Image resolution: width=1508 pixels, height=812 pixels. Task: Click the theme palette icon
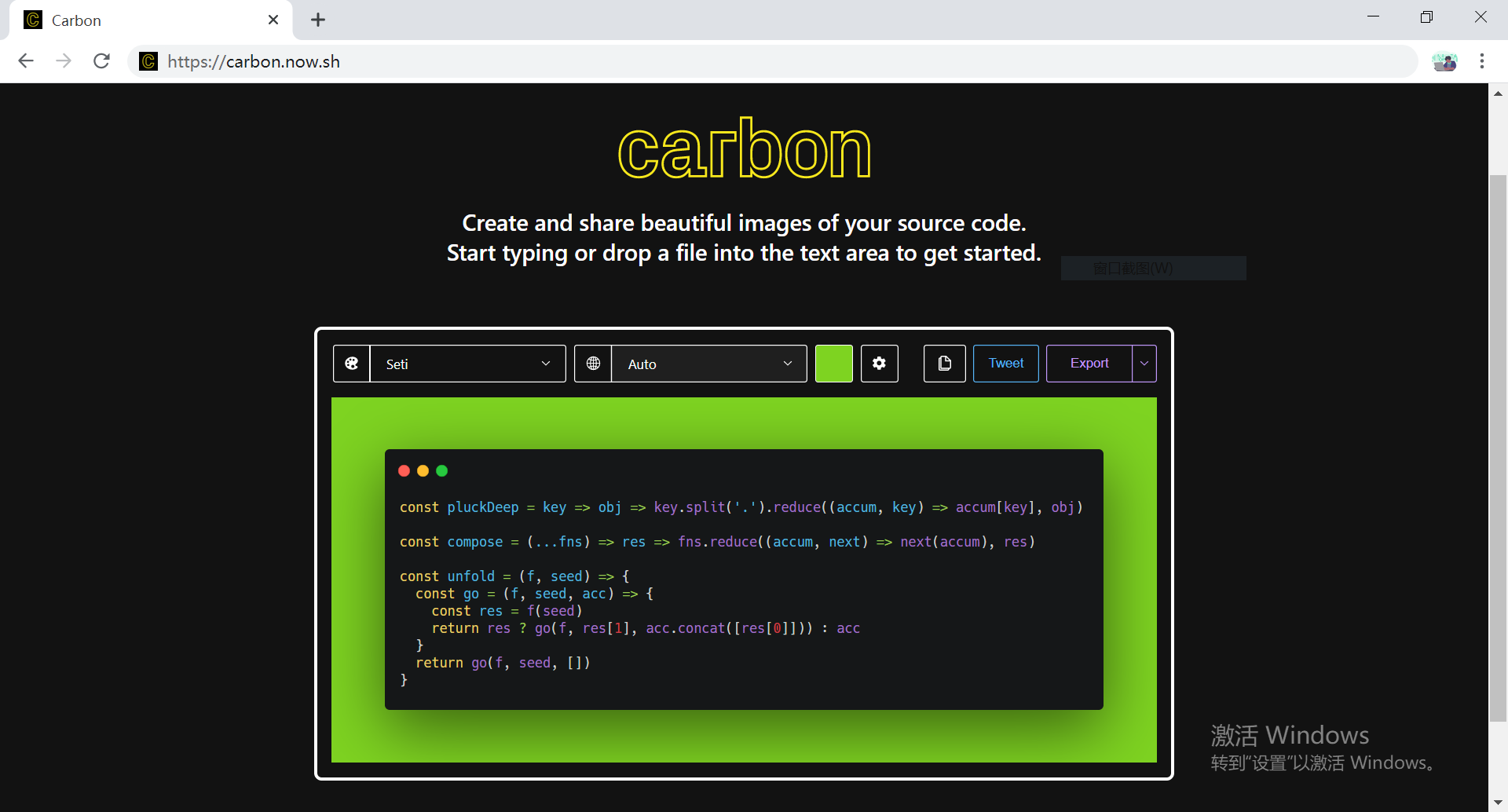(x=352, y=364)
